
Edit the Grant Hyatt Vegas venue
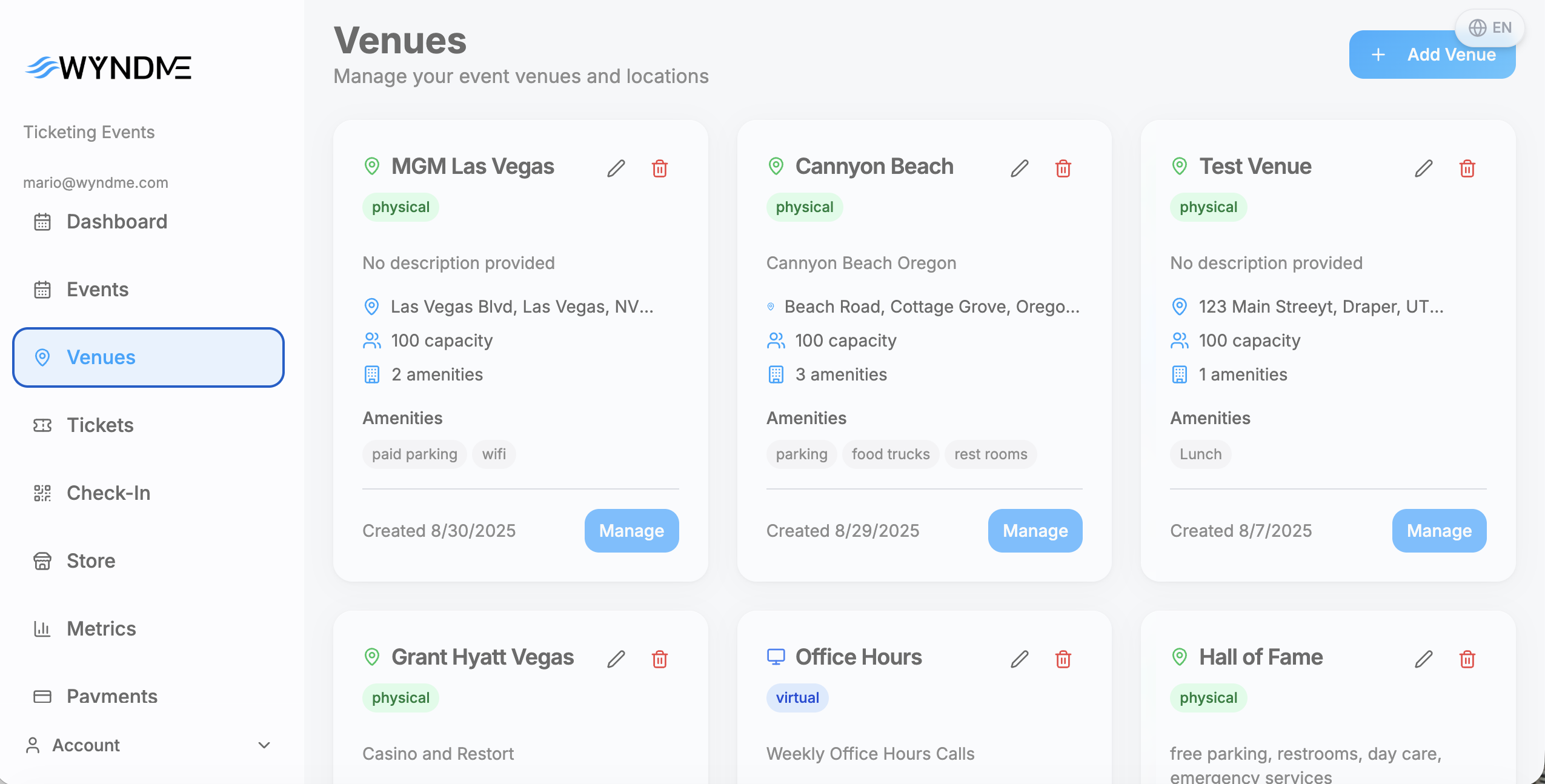616,659
